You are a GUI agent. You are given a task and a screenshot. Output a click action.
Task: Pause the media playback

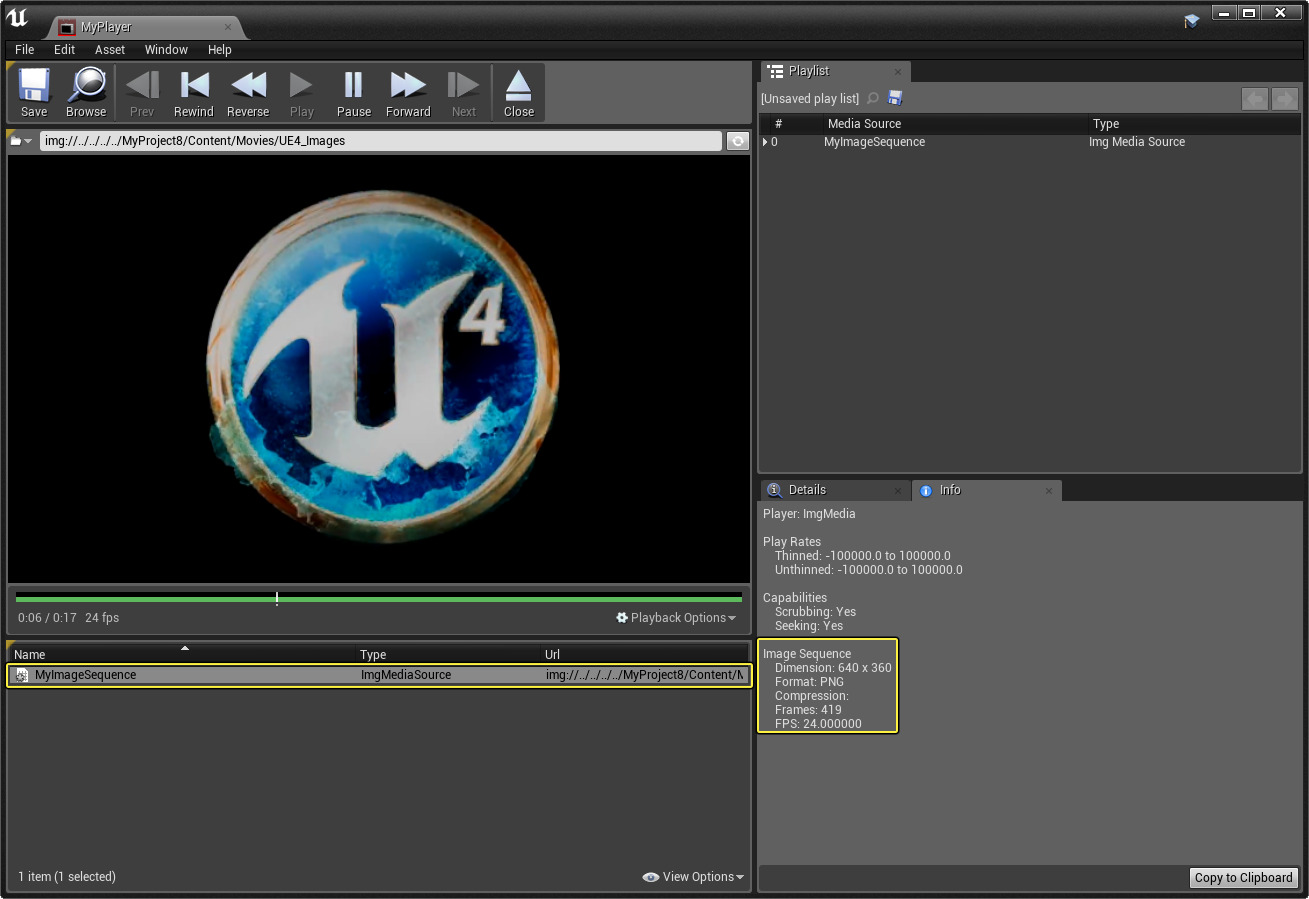point(353,92)
